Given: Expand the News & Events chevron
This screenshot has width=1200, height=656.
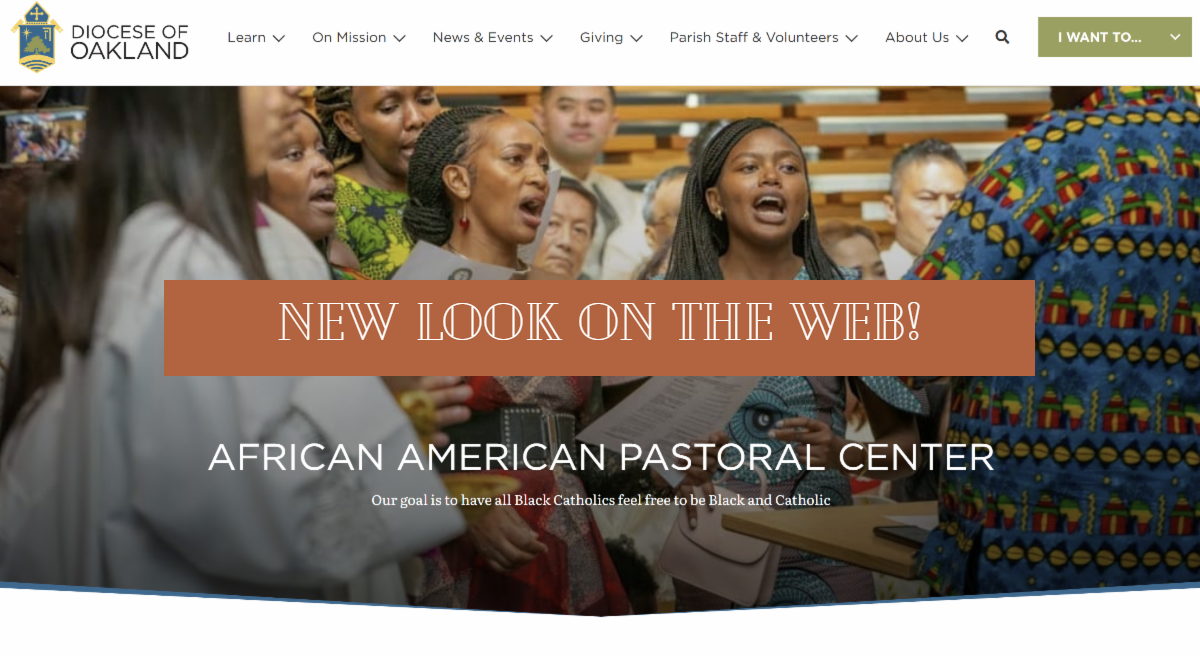Looking at the screenshot, I should click(546, 38).
